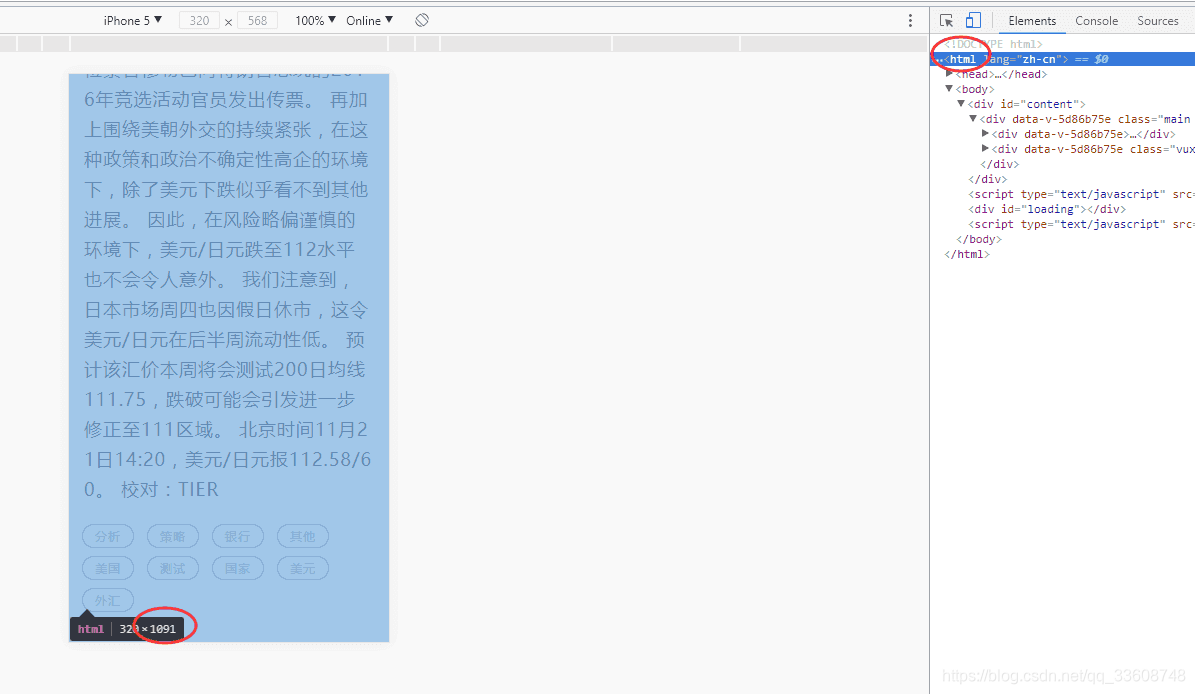1195x694 pixels.
Task: Collapse the body element in the DOM tree
Action: pos(949,88)
